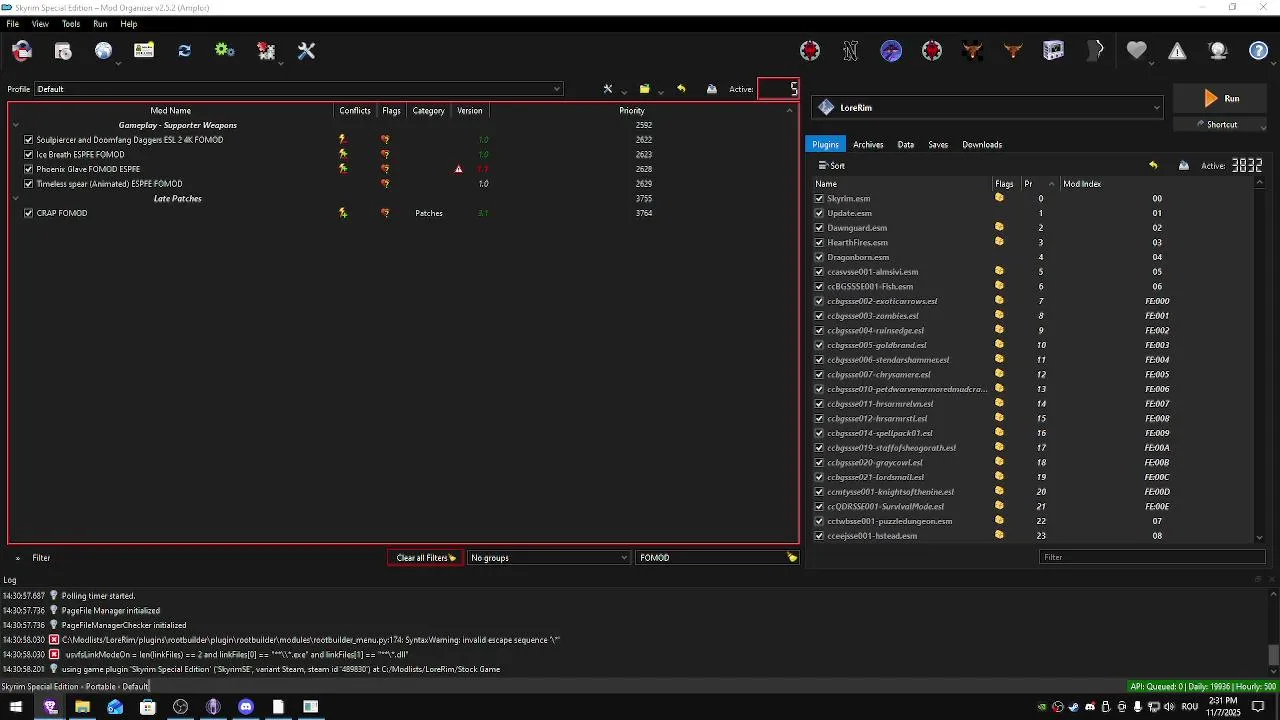Uncheck Soulpiercer and Doomfang Daggers mod
This screenshot has height=720, width=1280.
click(x=29, y=140)
